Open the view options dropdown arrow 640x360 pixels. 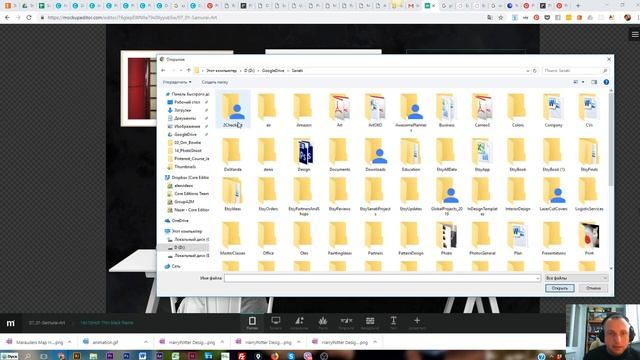tap(583, 82)
